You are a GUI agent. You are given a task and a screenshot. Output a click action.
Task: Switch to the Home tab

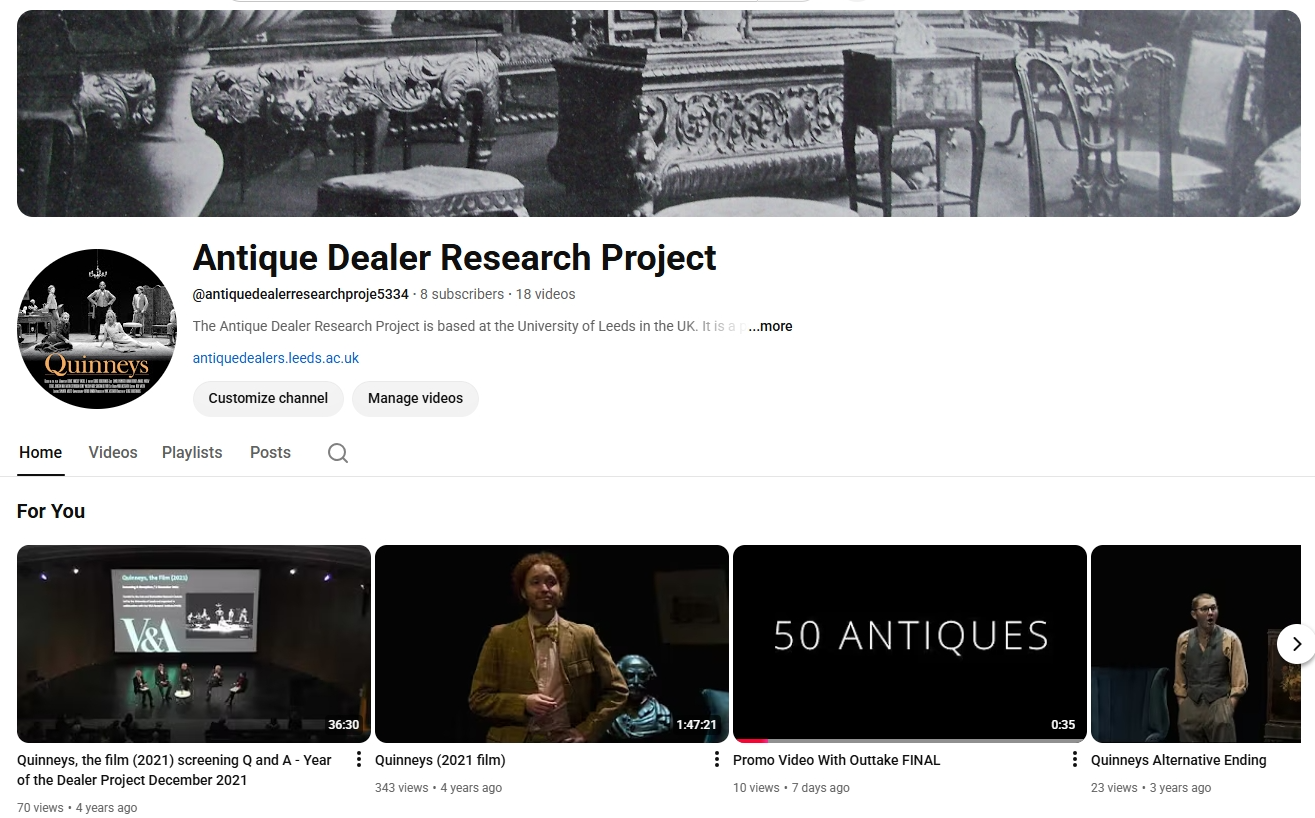pyautogui.click(x=41, y=453)
